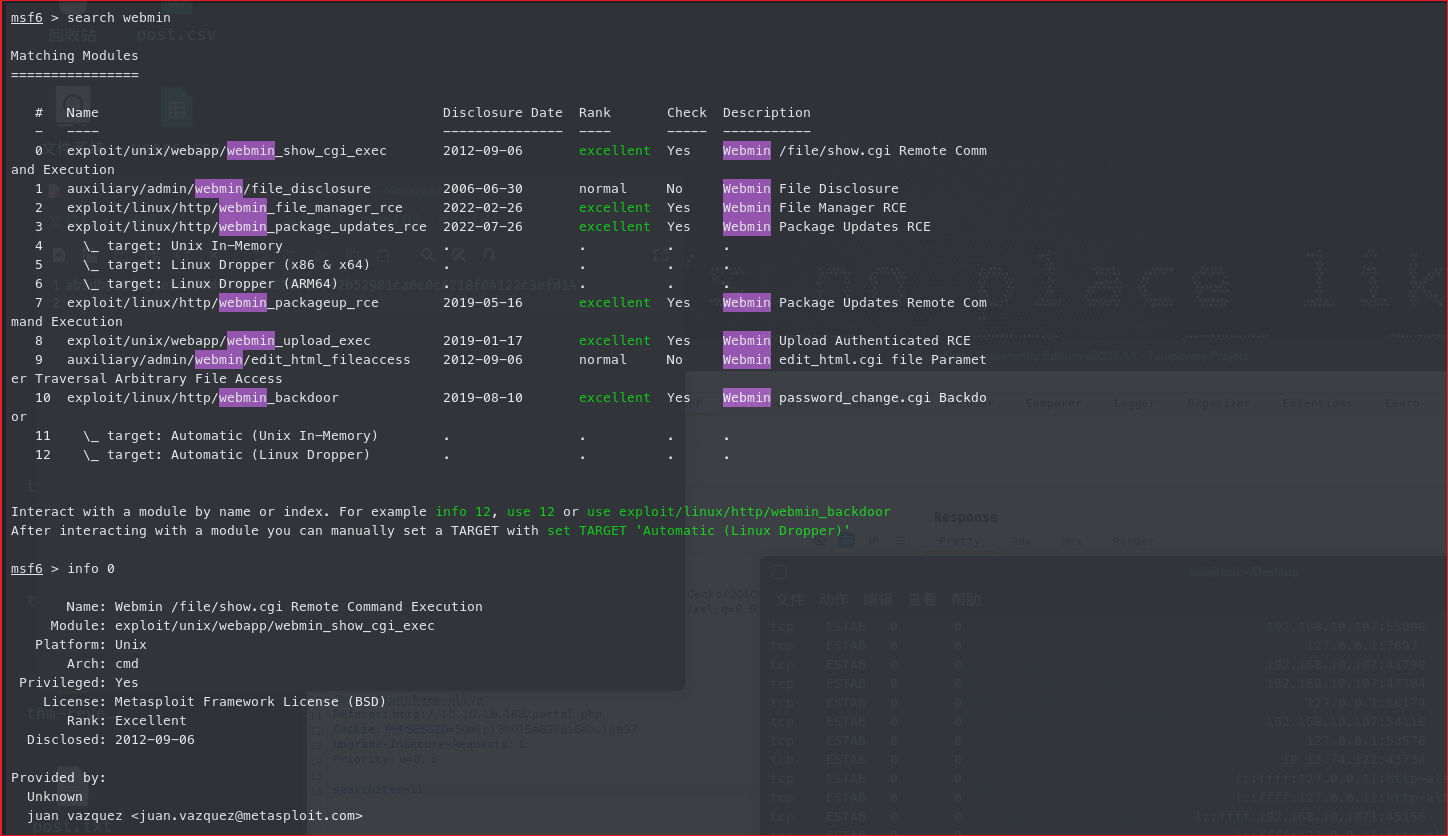This screenshot has width=1448, height=836.
Task: Click the 'search webmin' command text
Action: tap(119, 17)
